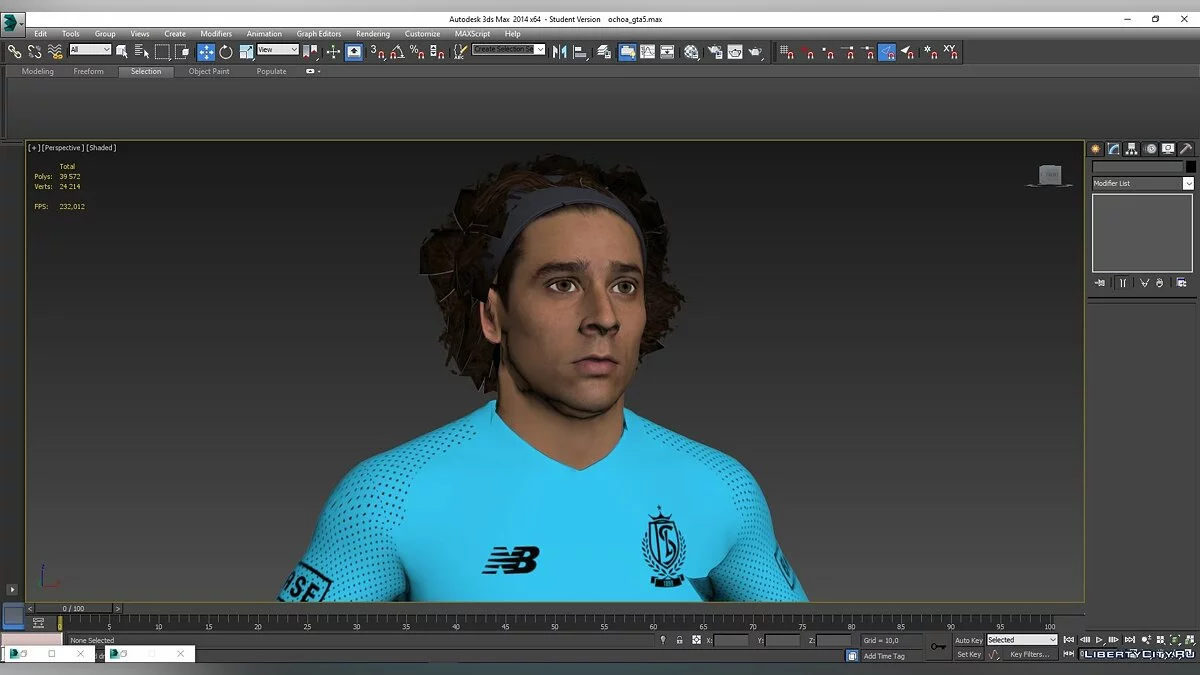Open the Modifier List dropdown

[x=1143, y=183]
